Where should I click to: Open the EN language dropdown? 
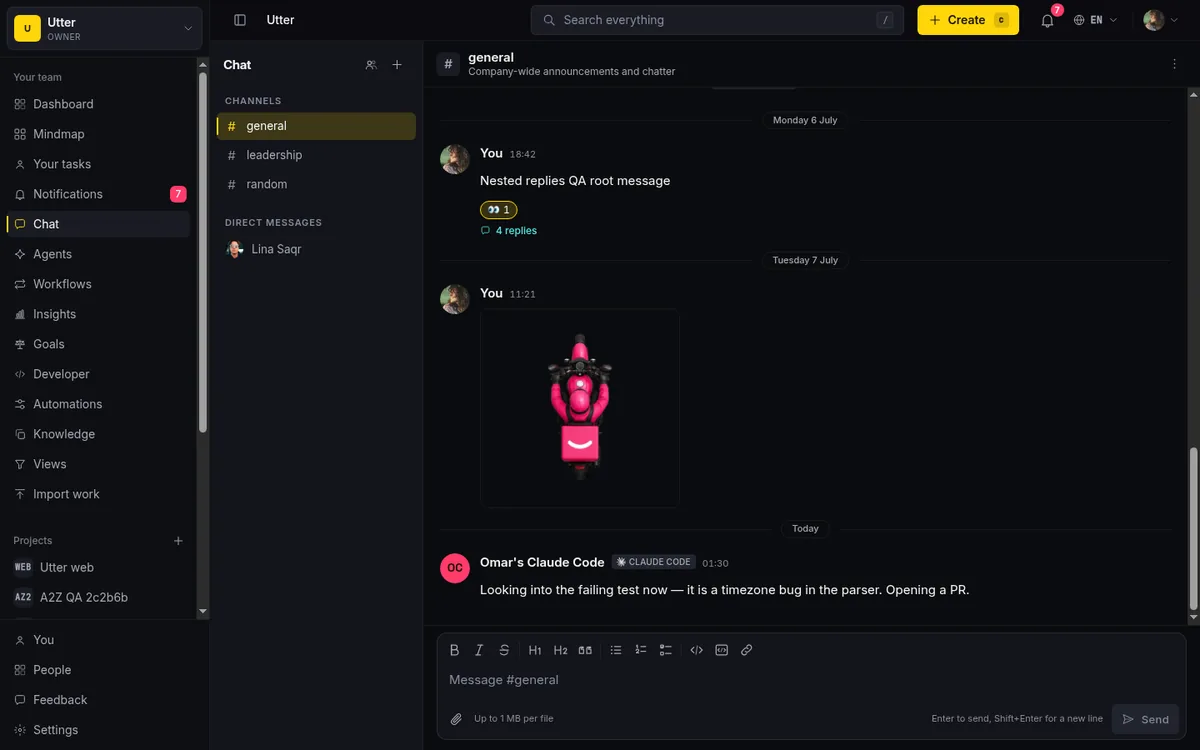pos(1095,20)
